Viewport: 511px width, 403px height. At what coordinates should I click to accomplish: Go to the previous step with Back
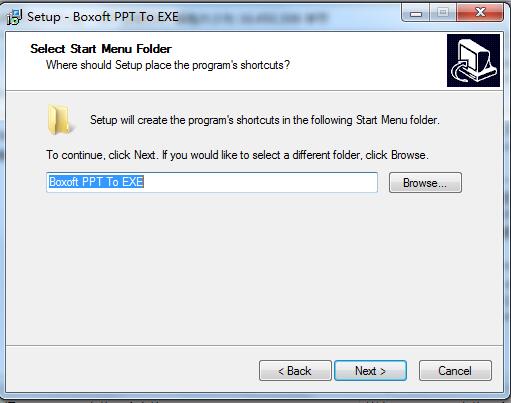[295, 371]
